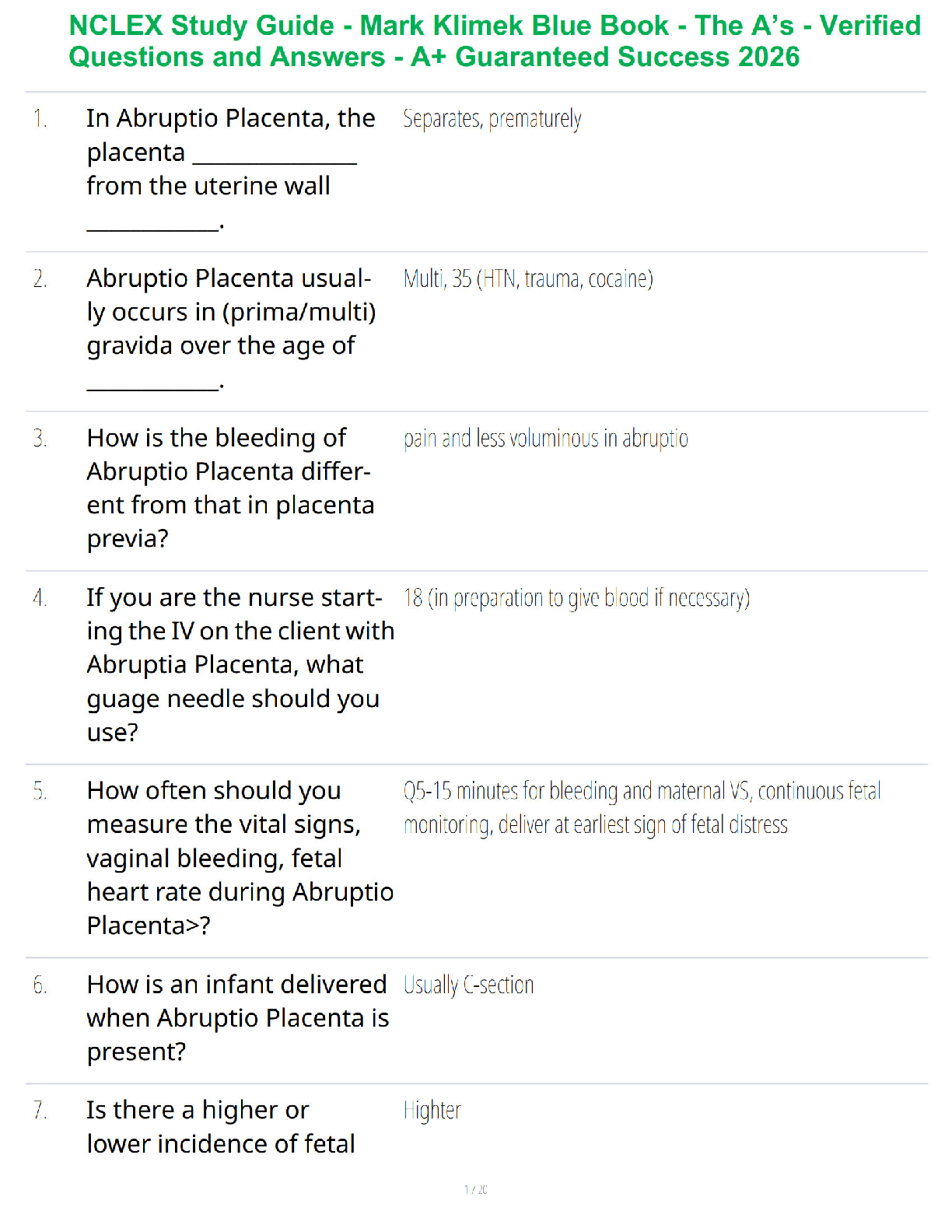Viewport: 952px width, 1232px height.
Task: Click the 'Usually C-section' answer
Action: [x=469, y=985]
